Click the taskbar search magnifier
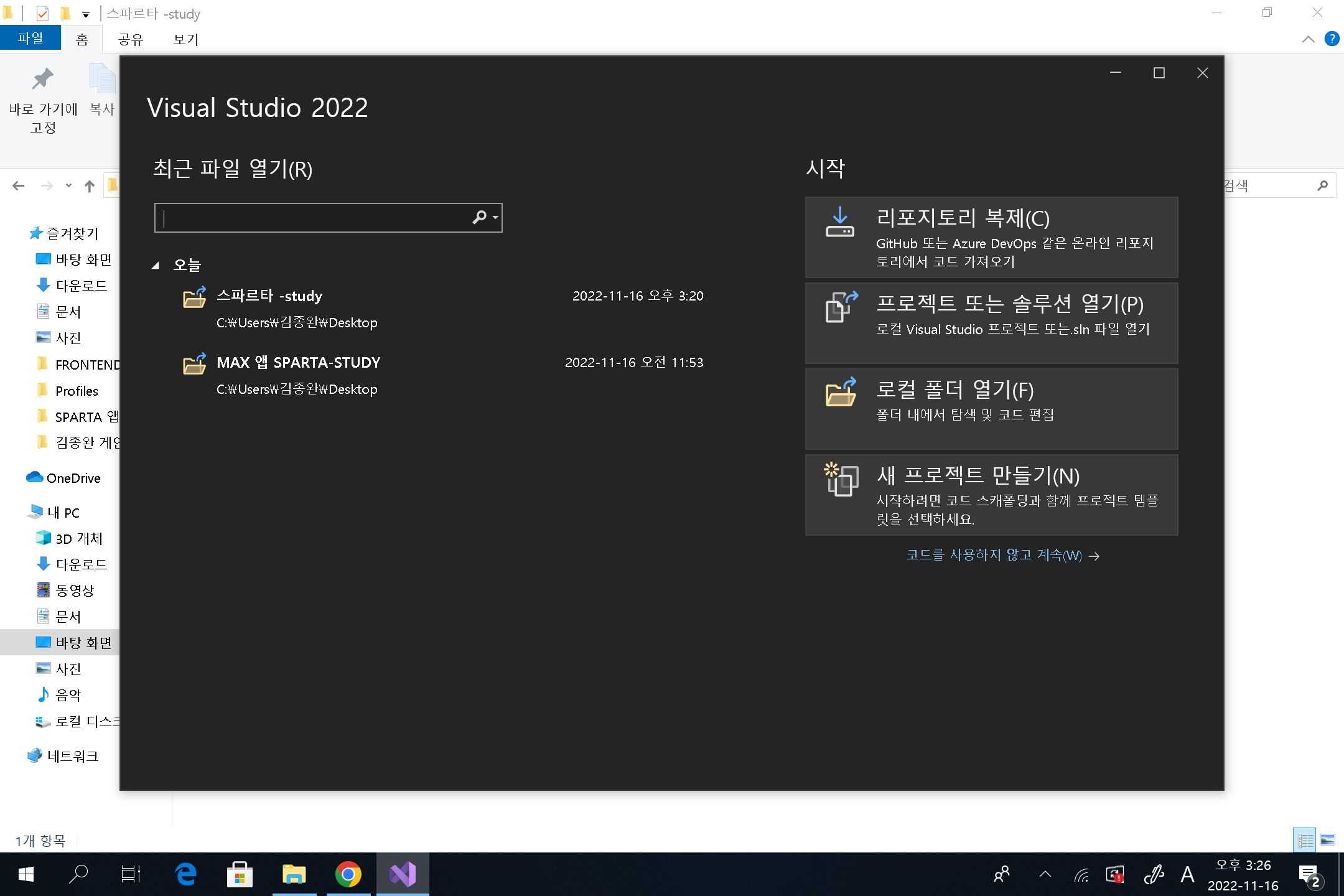 point(78,874)
